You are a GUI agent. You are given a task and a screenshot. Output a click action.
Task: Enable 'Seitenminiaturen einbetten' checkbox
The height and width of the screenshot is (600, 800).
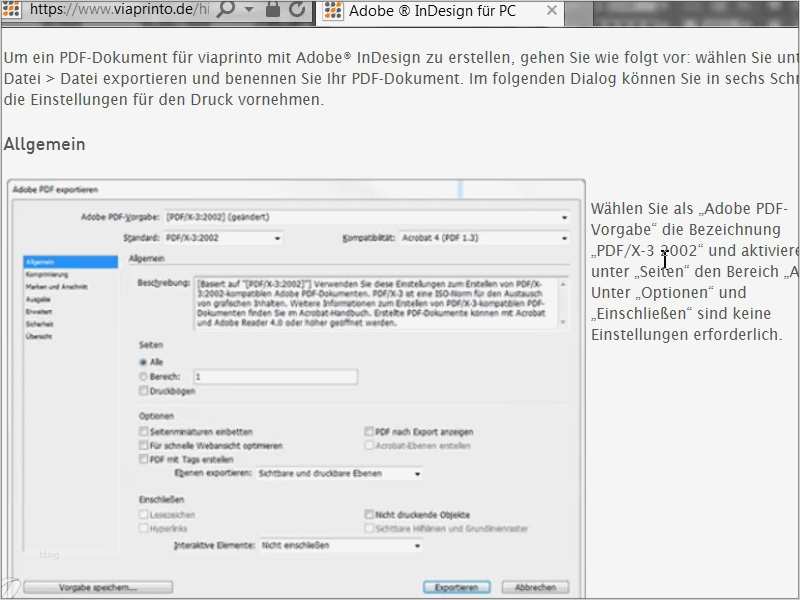(x=143, y=432)
